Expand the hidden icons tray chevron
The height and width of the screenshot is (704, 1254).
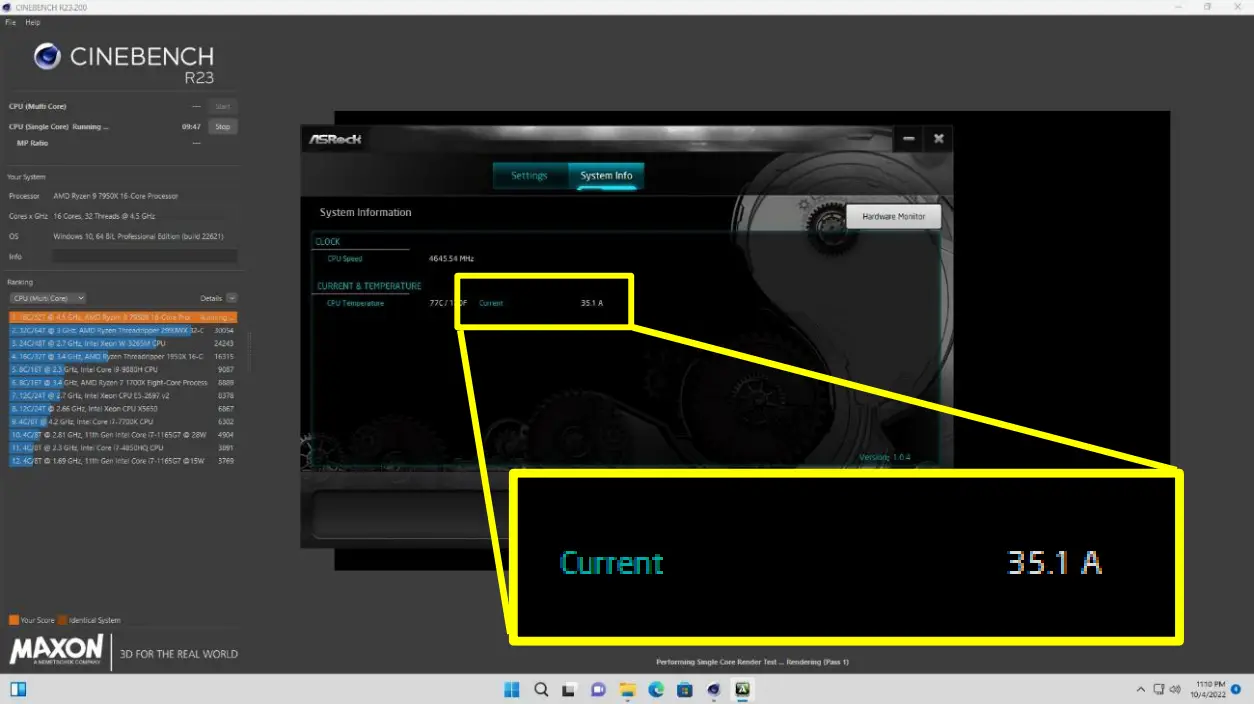[x=1140, y=690]
